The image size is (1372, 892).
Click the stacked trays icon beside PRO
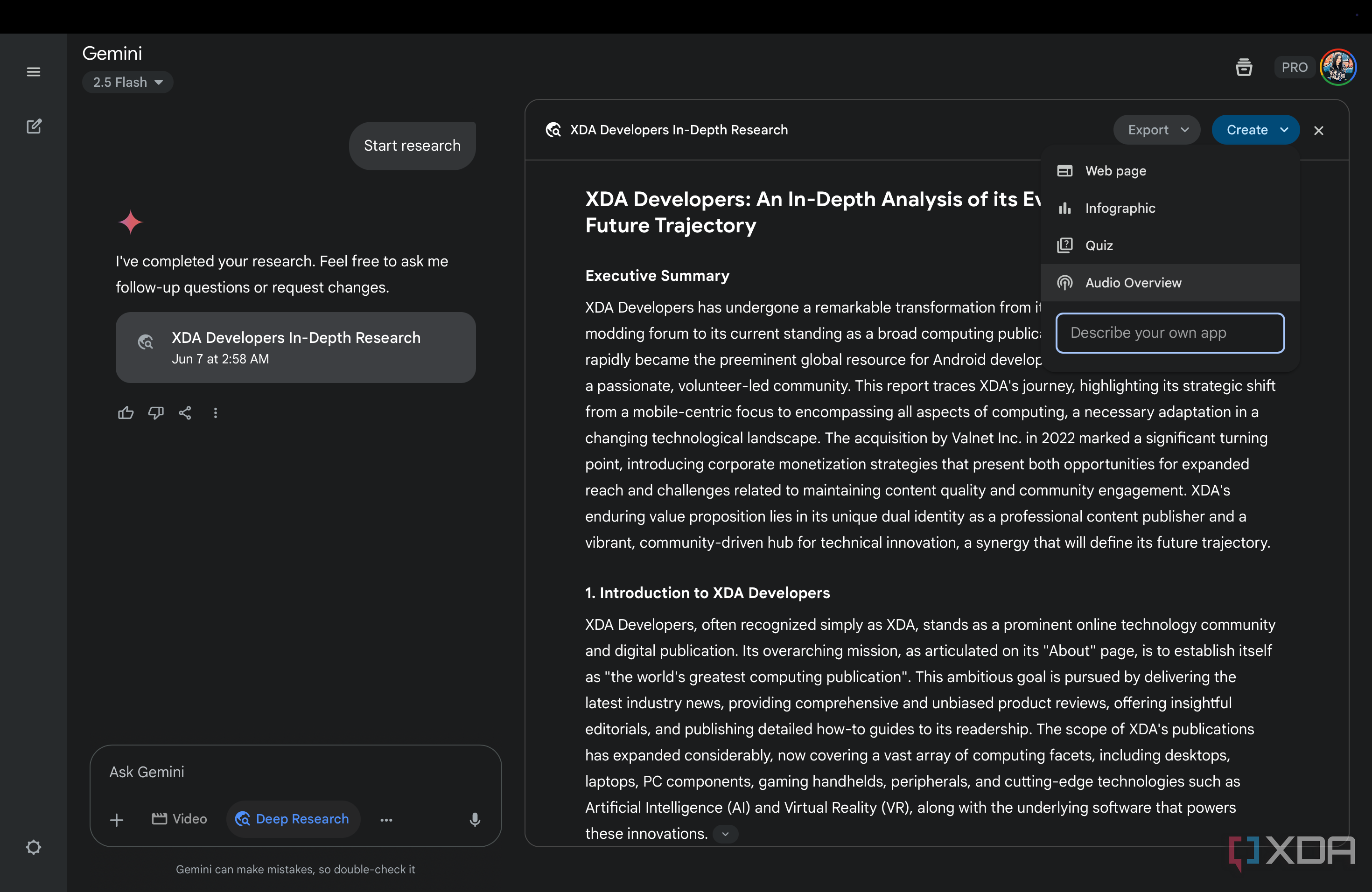point(1244,68)
